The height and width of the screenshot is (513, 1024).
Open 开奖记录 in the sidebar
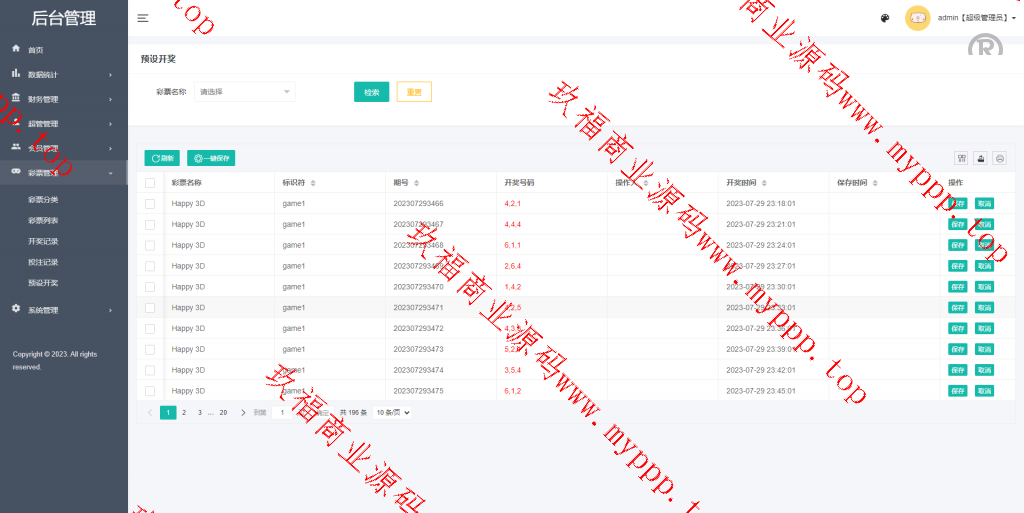pyautogui.click(x=43, y=241)
